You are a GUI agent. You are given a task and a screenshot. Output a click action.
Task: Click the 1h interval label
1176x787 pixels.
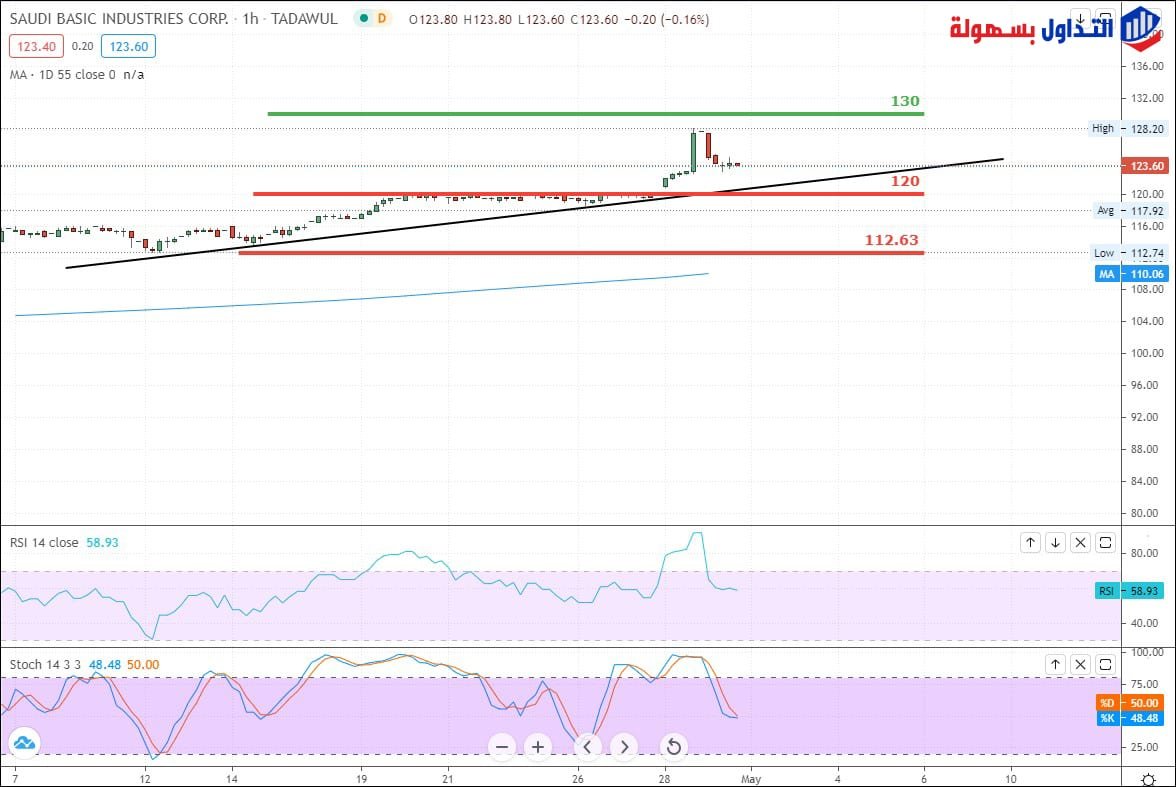[x=250, y=19]
